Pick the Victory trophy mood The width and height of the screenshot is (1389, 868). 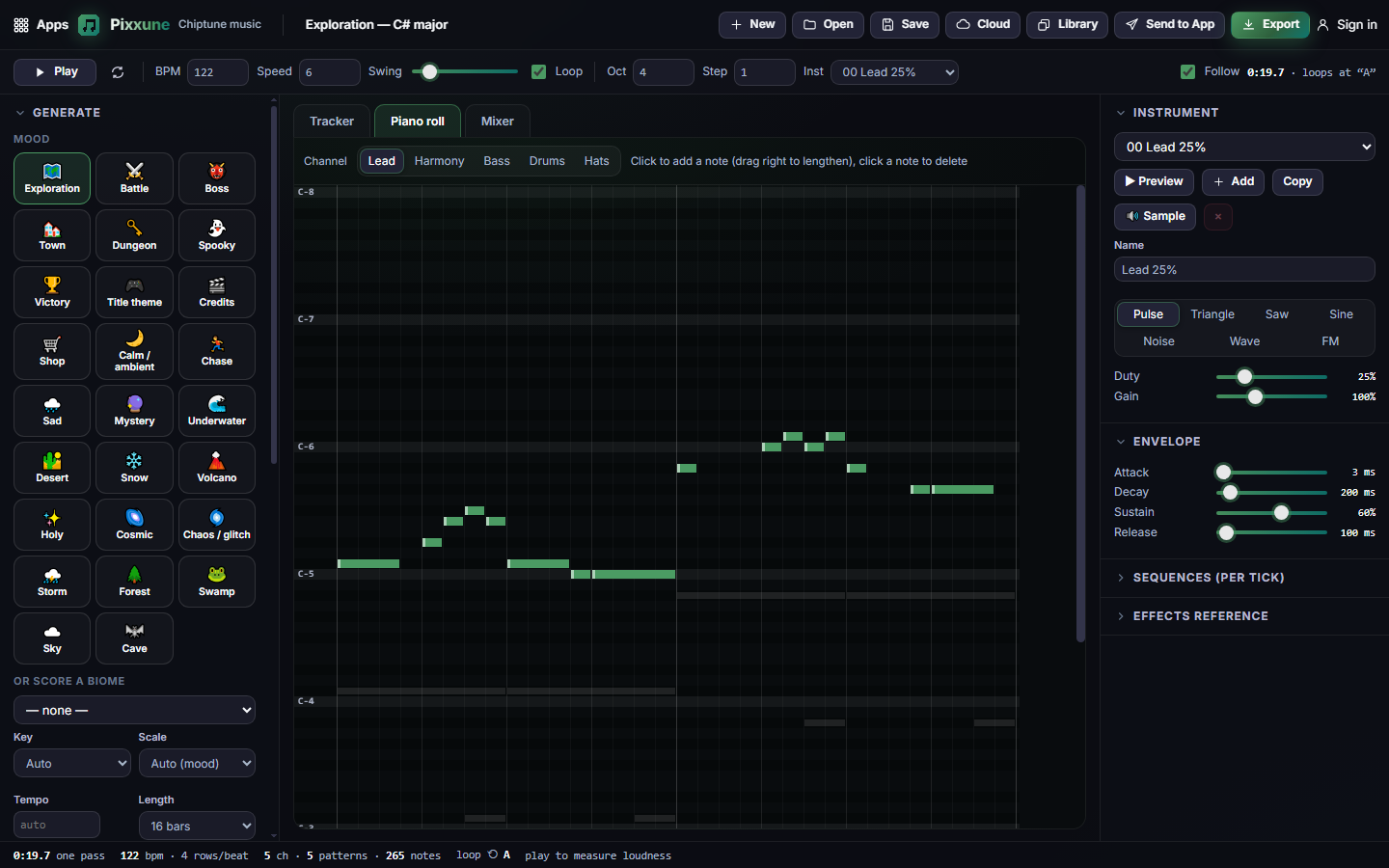52,292
